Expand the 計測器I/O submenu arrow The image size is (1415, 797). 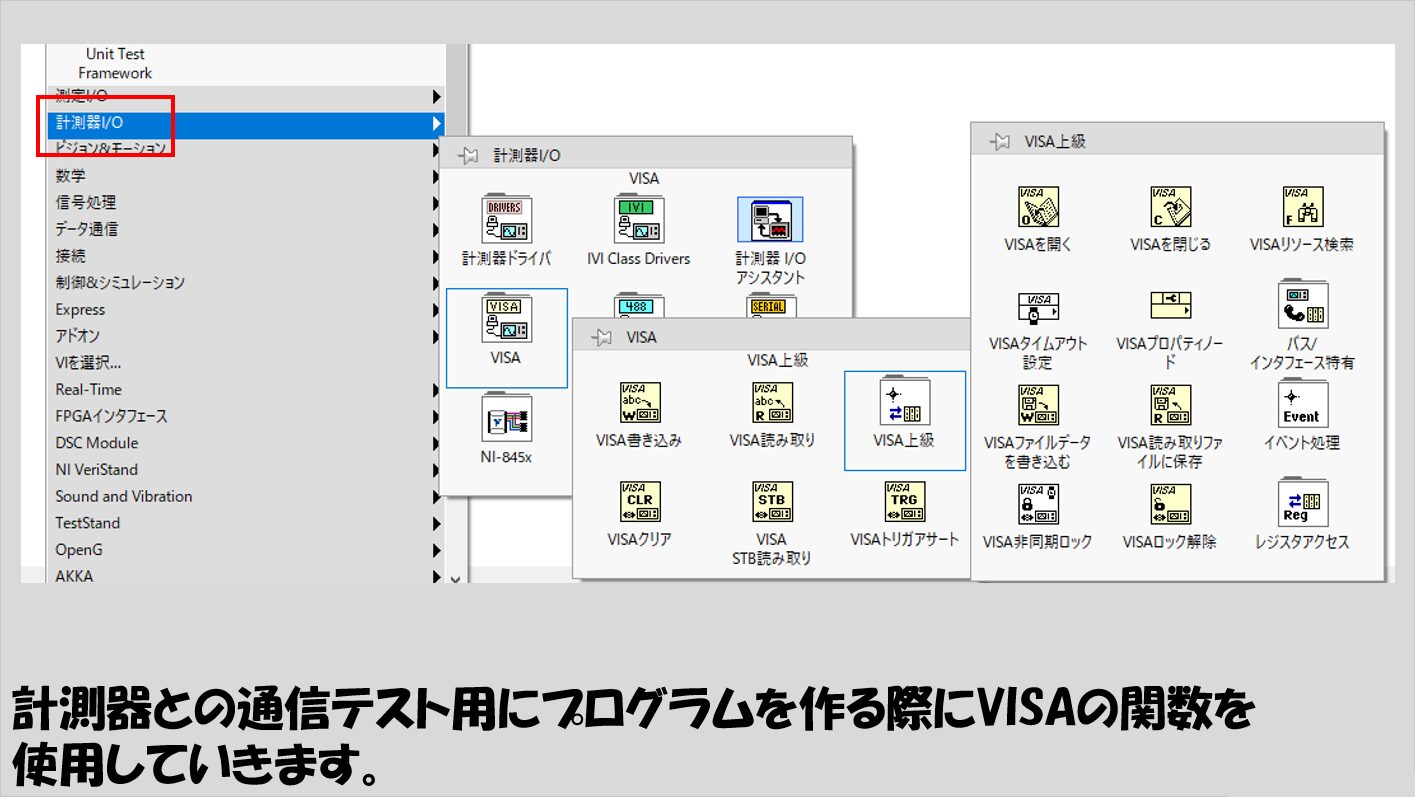[436, 124]
